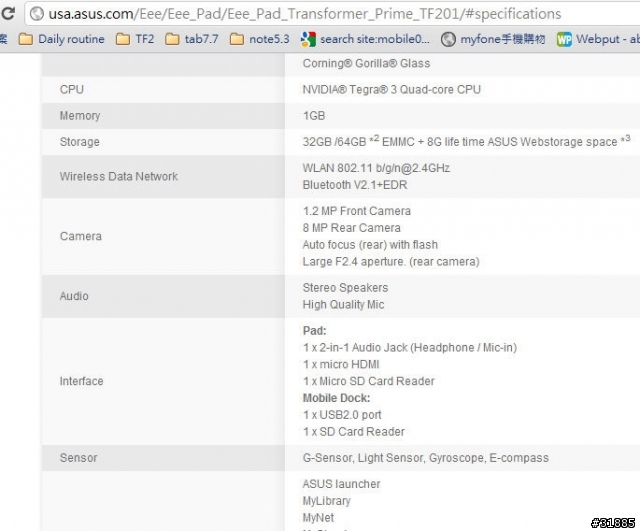Click the Storage row label
The image size is (640, 531).
pos(80,142)
